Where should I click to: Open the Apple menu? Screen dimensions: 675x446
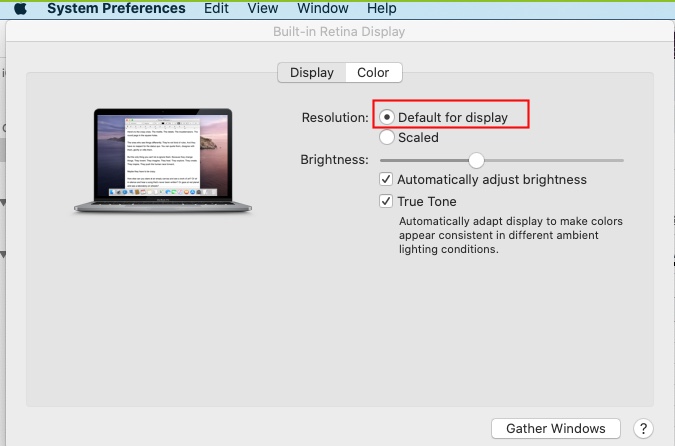[20, 9]
